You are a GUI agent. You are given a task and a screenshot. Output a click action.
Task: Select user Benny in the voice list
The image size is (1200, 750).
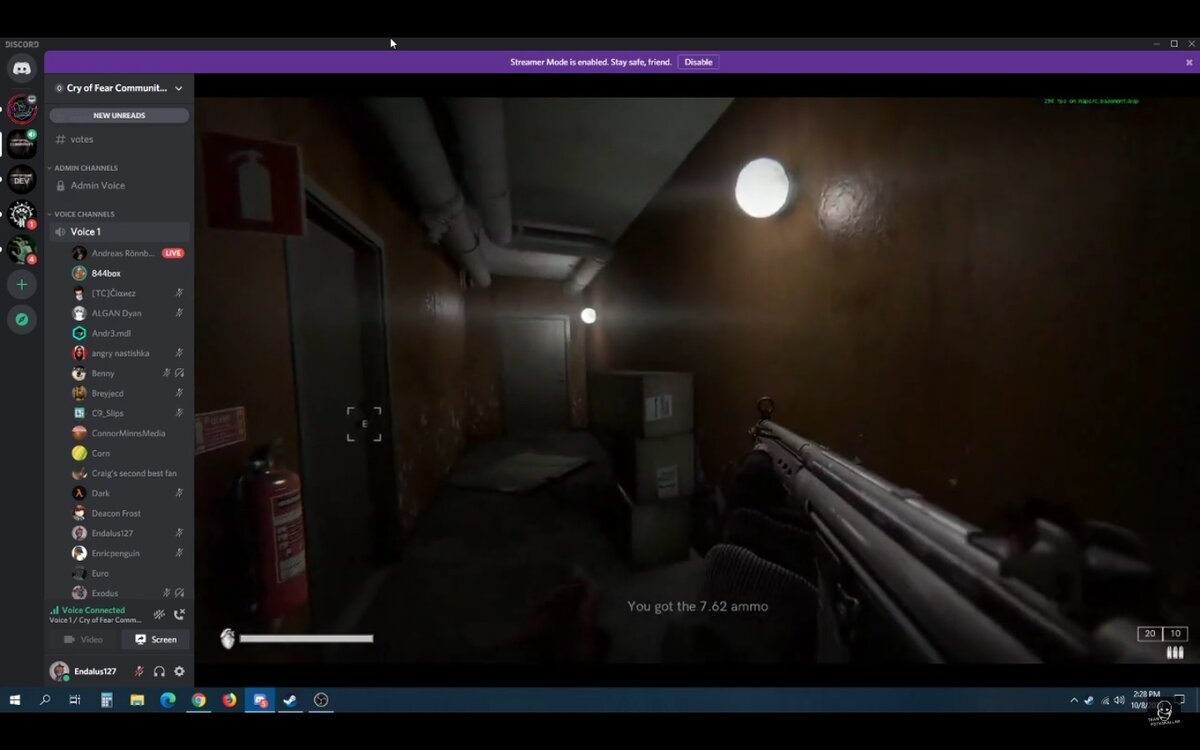[x=128, y=373]
